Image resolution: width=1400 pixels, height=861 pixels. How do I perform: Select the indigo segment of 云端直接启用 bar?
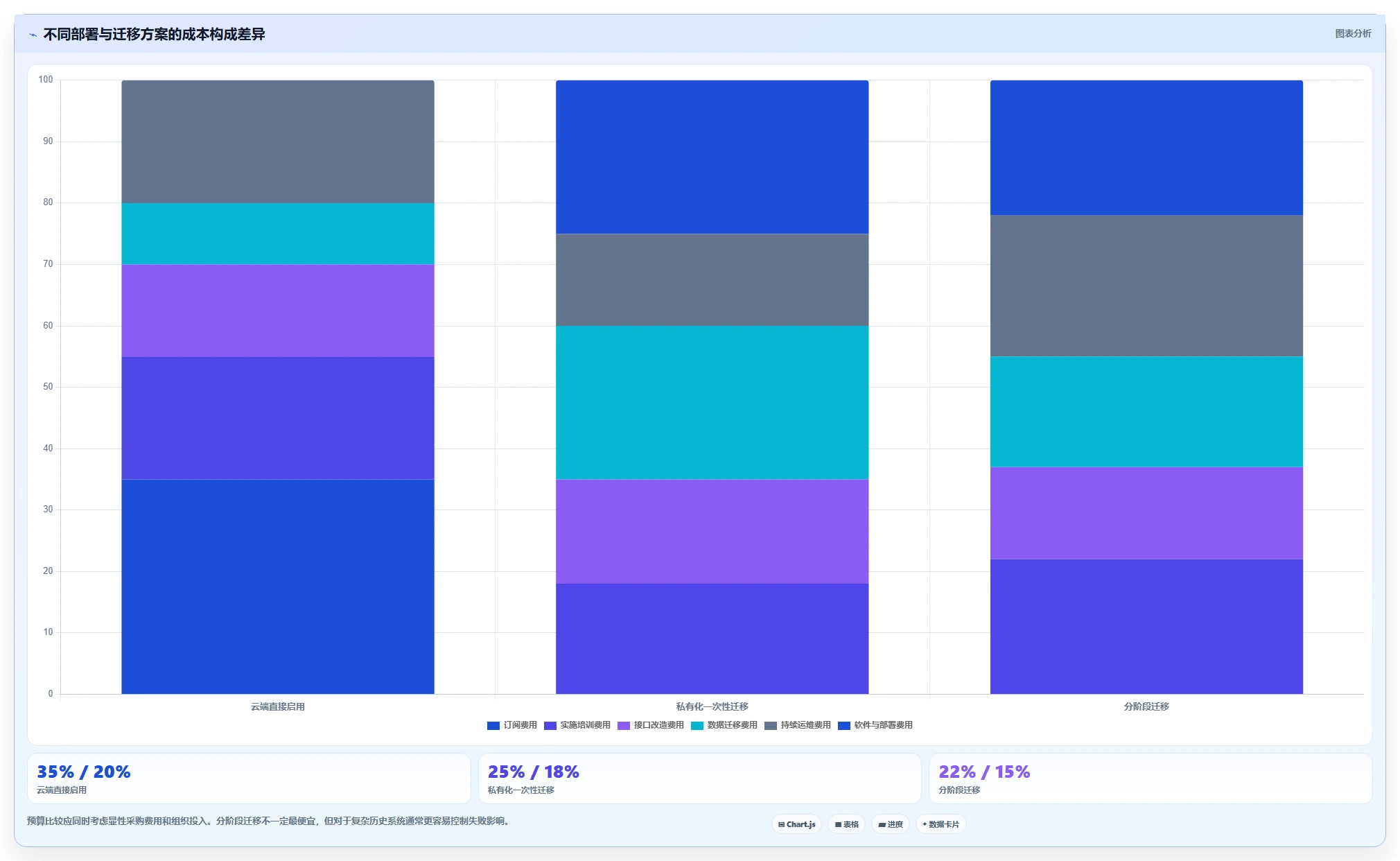click(x=278, y=418)
